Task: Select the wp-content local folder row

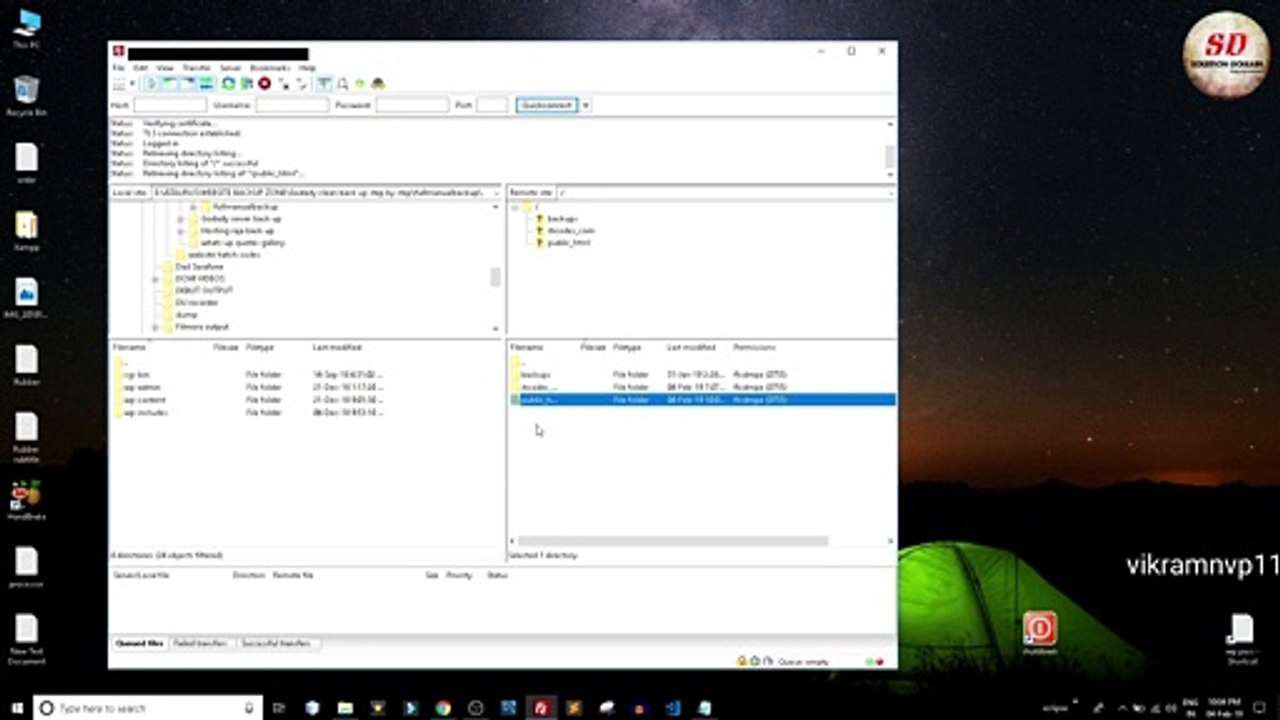Action: tap(306, 399)
